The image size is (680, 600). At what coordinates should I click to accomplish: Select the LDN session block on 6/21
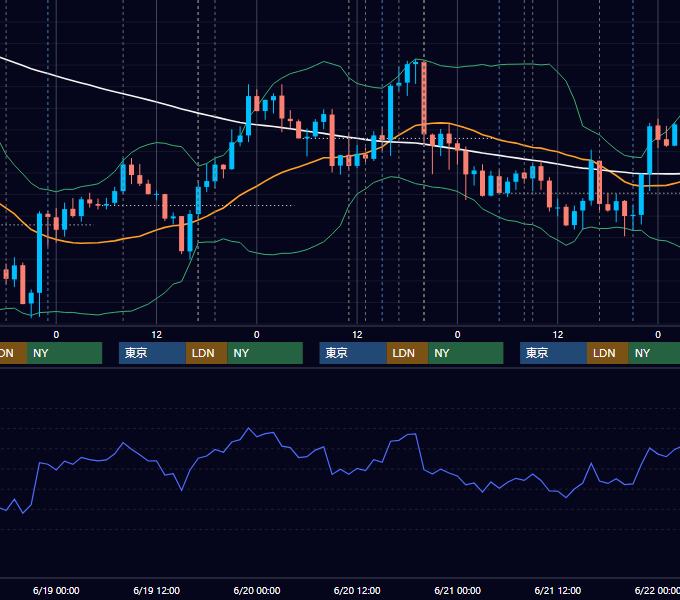point(608,353)
